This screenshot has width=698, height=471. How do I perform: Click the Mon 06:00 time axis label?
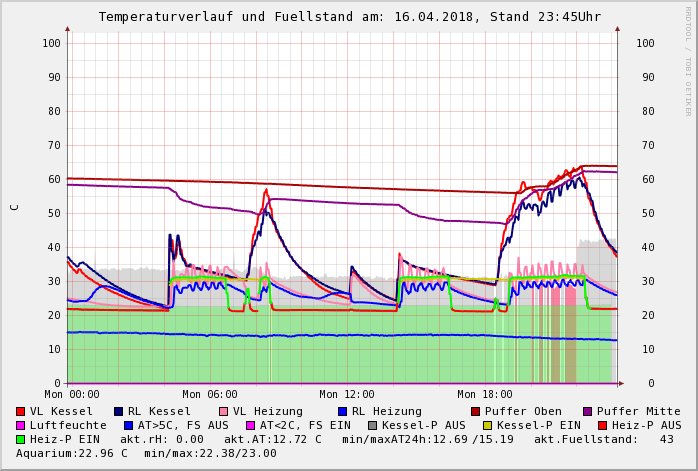(210, 394)
